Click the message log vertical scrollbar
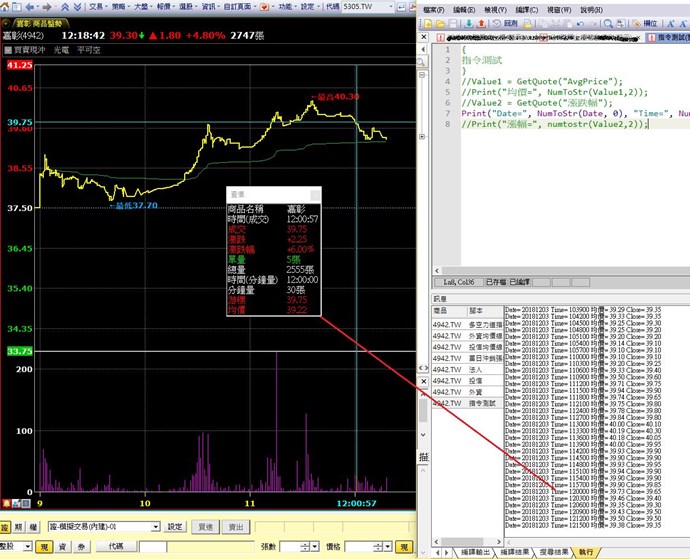 click(x=685, y=420)
